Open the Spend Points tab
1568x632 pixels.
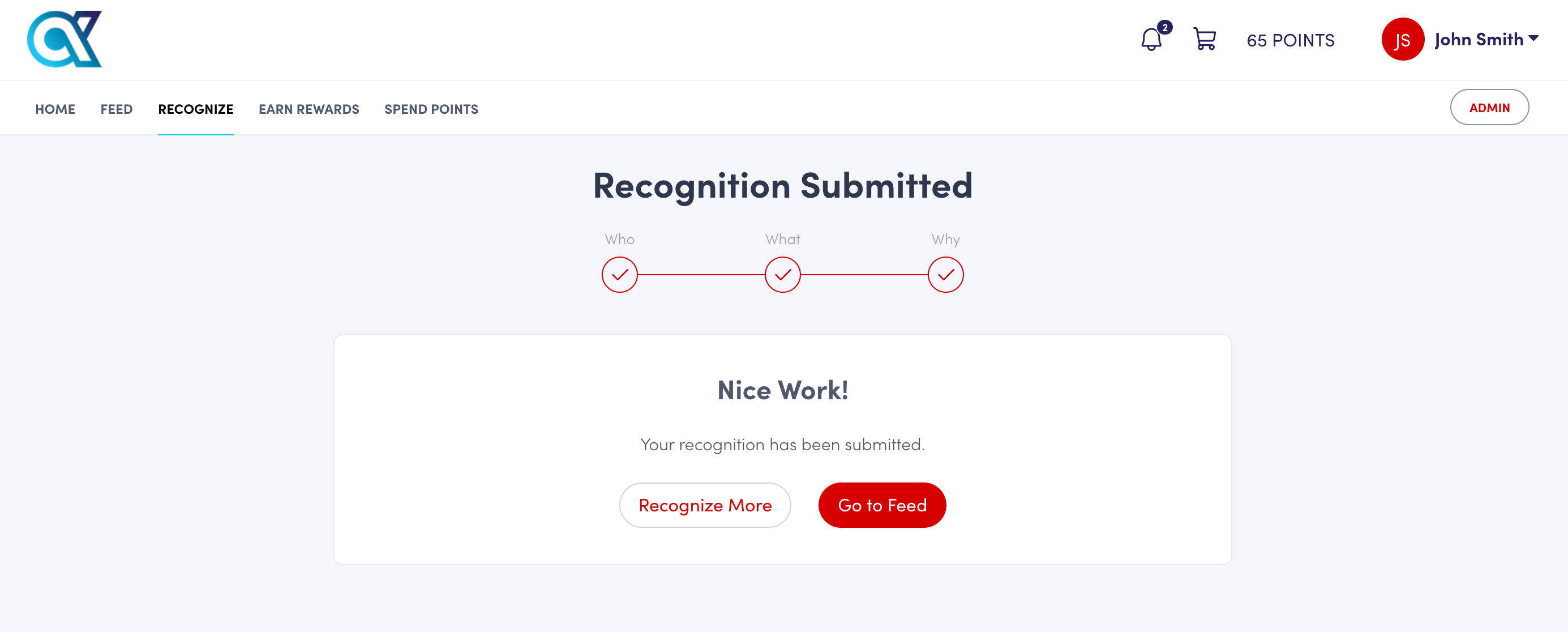click(431, 109)
